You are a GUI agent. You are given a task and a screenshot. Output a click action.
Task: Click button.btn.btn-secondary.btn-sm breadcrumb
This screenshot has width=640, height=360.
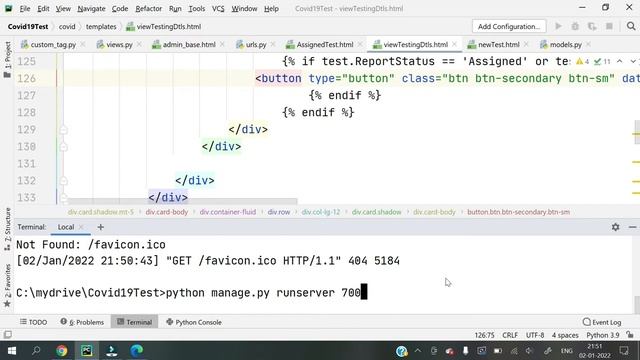[518, 212]
